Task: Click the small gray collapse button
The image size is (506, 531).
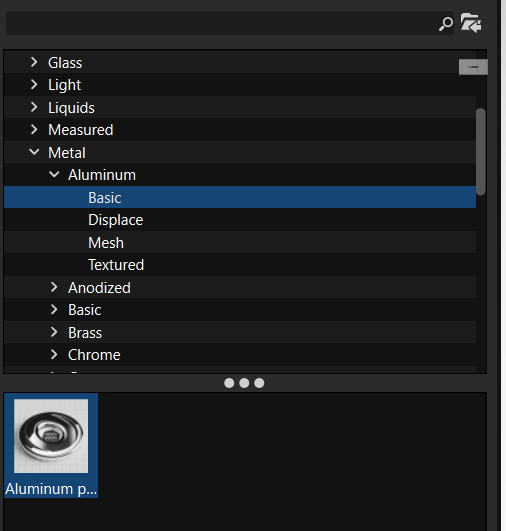Action: [473, 67]
